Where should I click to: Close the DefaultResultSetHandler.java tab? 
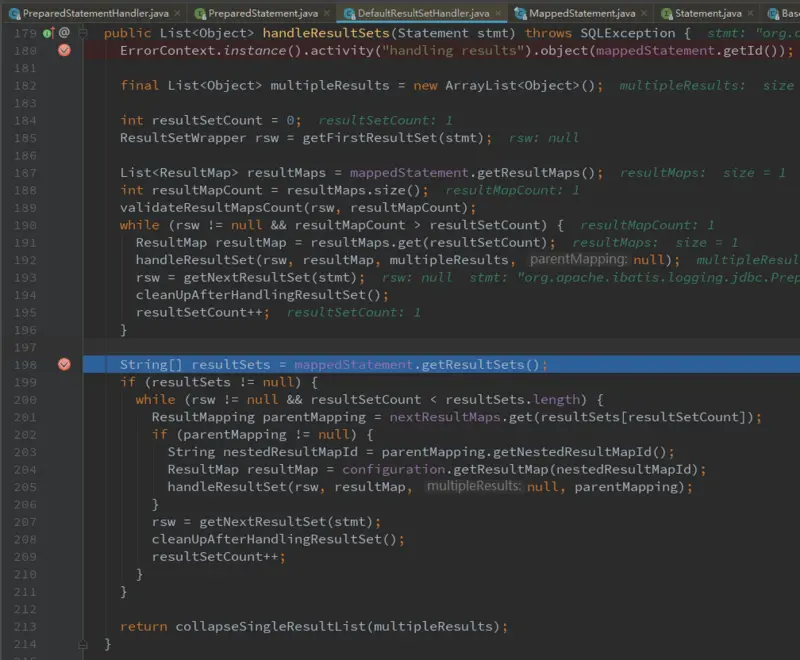pos(498,13)
